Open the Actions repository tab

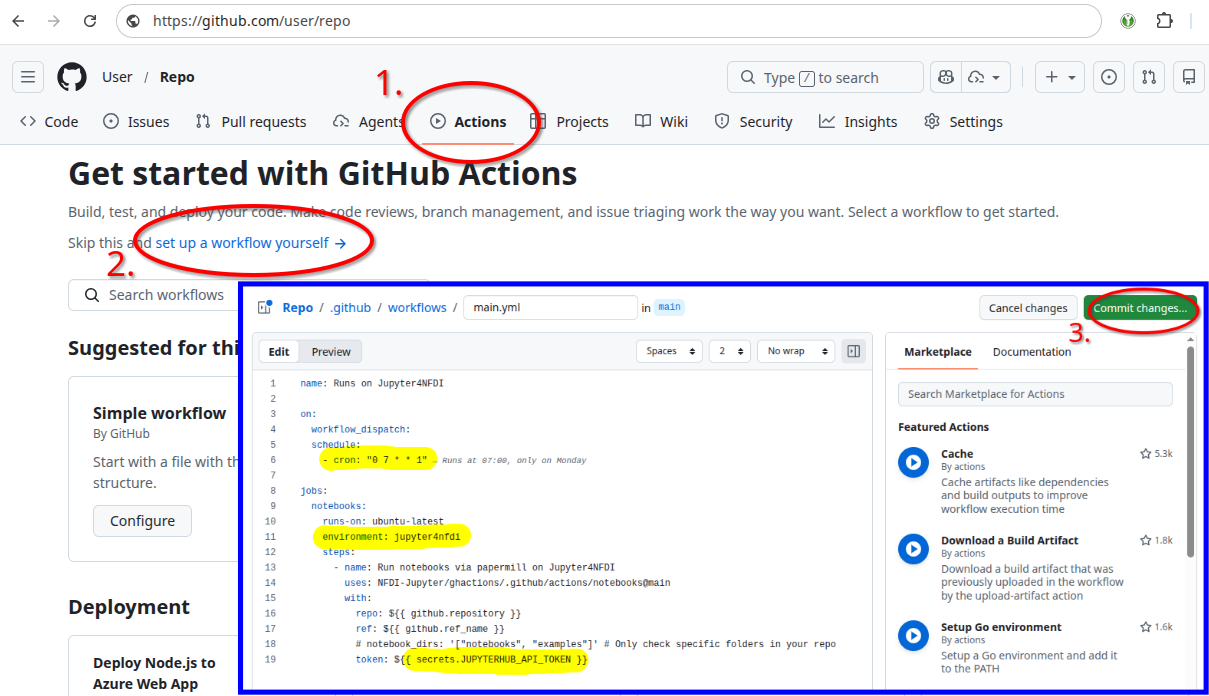469,122
